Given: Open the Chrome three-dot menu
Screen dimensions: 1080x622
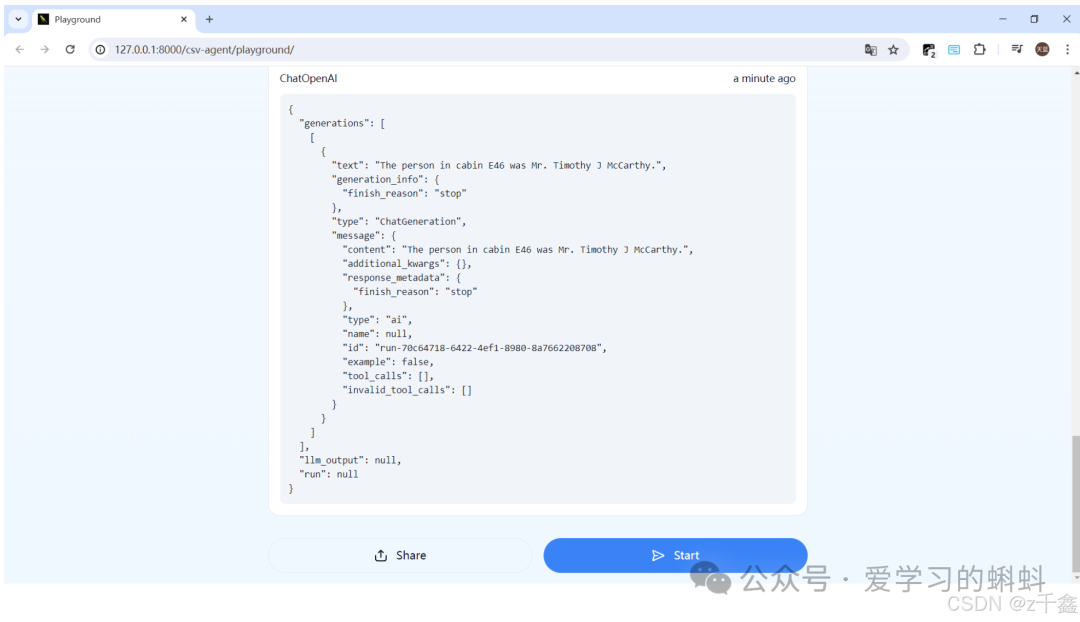Looking at the screenshot, I should (x=1067, y=49).
